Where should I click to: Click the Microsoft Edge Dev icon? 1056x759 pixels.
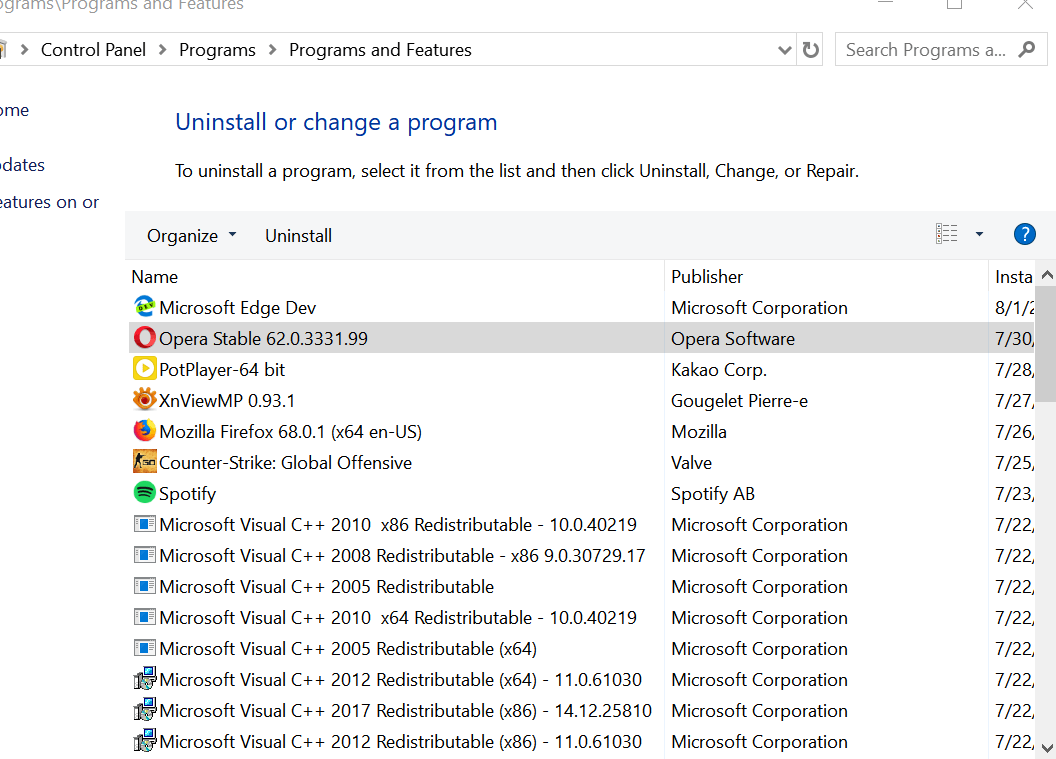point(144,307)
